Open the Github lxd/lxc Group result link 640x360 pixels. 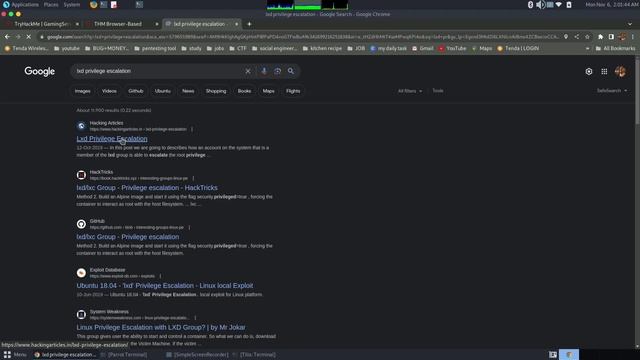pos(128,237)
